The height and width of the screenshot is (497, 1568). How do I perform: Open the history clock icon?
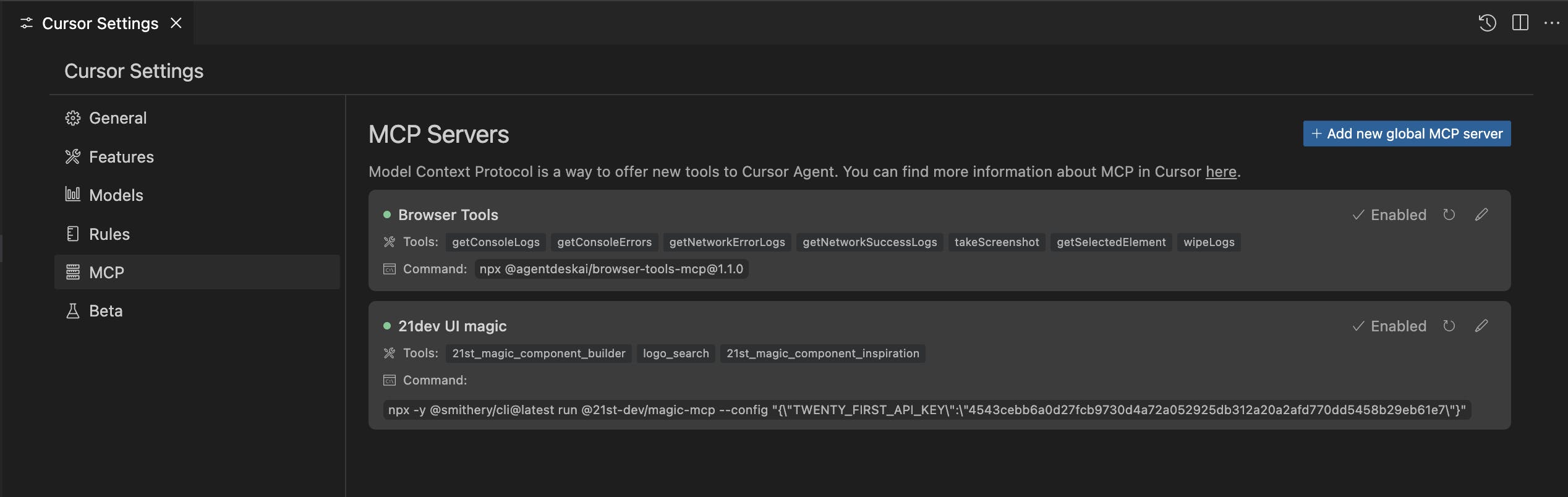tap(1487, 23)
